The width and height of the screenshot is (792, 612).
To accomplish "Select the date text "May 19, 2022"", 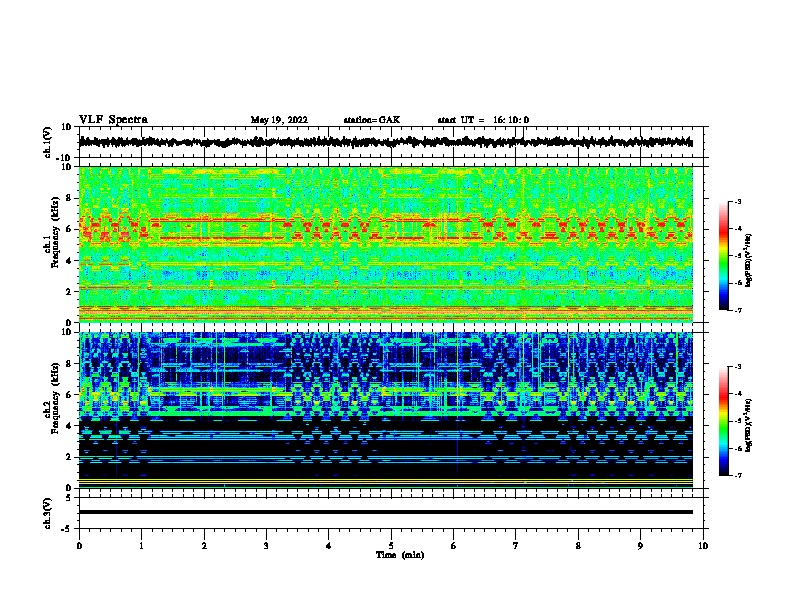I will tap(279, 120).
